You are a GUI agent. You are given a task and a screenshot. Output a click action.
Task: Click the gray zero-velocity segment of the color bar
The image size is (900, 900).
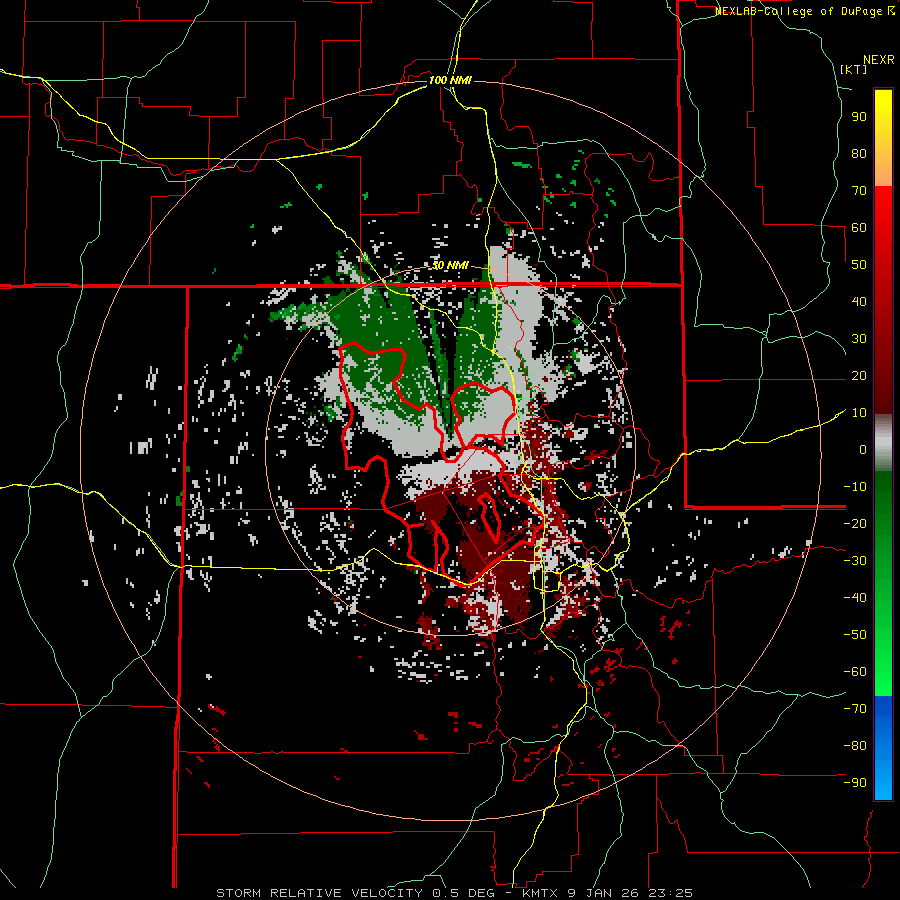coord(883,443)
